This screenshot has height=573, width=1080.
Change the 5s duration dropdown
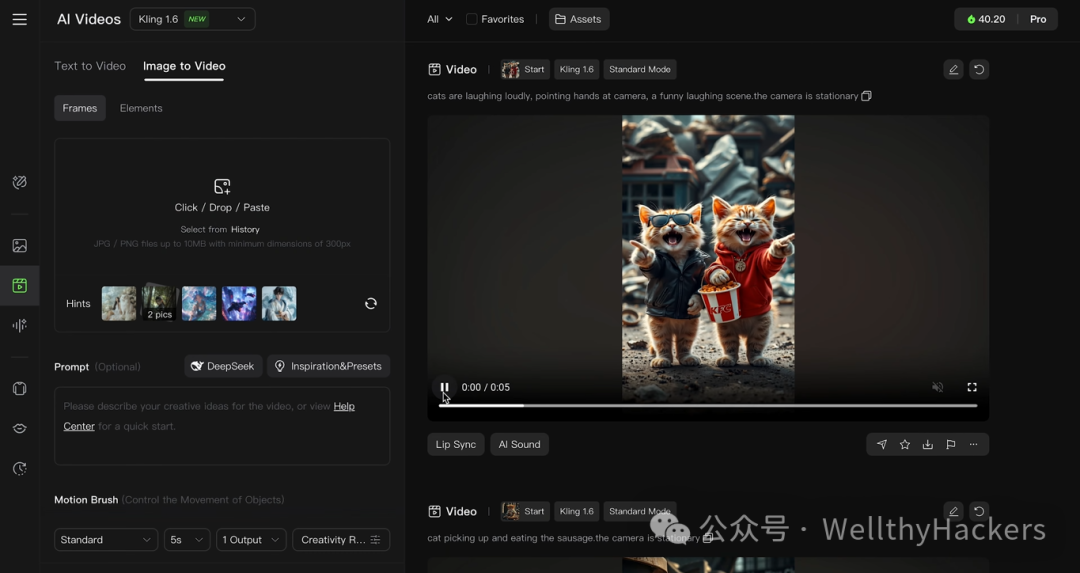187,540
